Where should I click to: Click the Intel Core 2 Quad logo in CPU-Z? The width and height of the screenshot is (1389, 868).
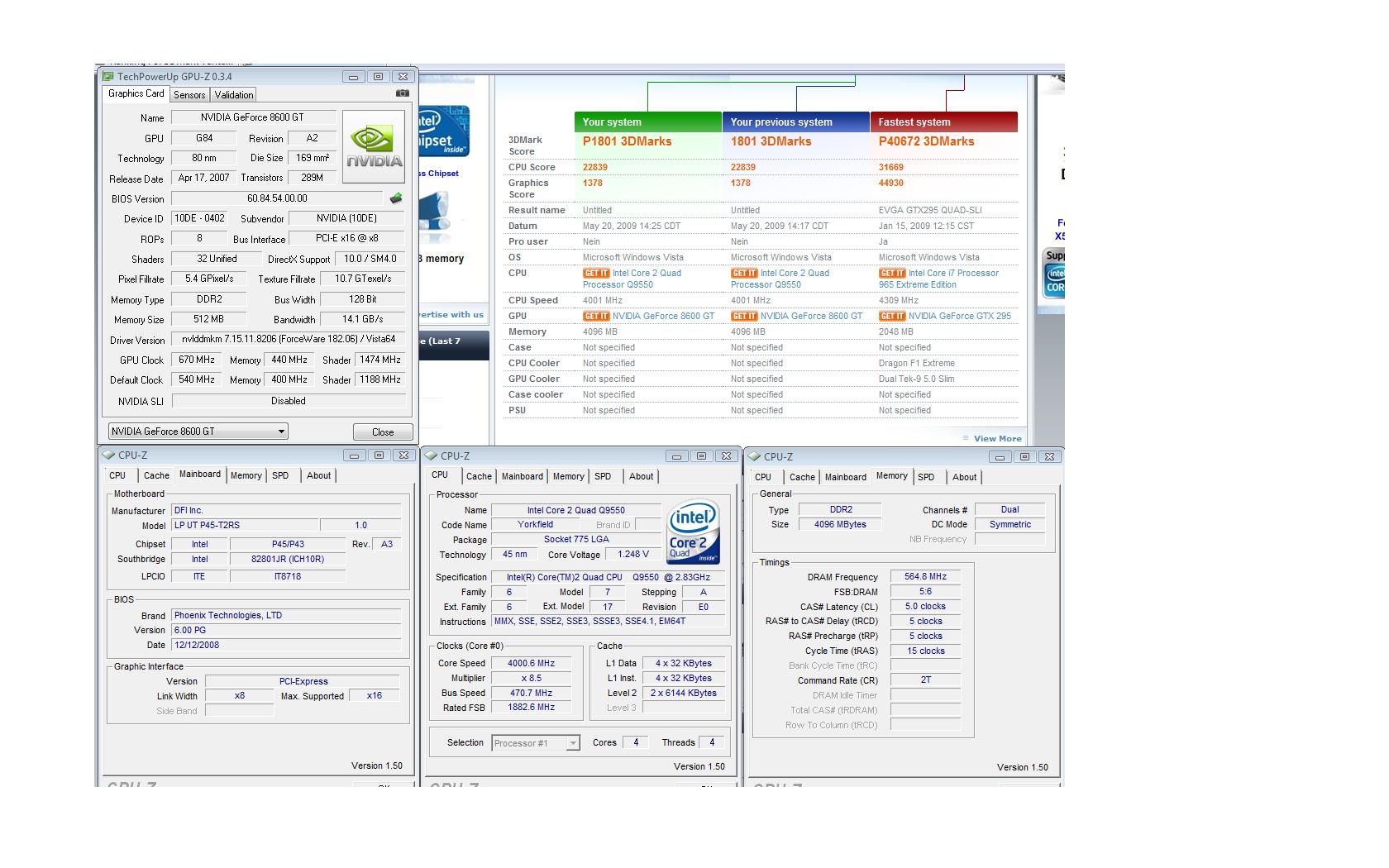693,532
